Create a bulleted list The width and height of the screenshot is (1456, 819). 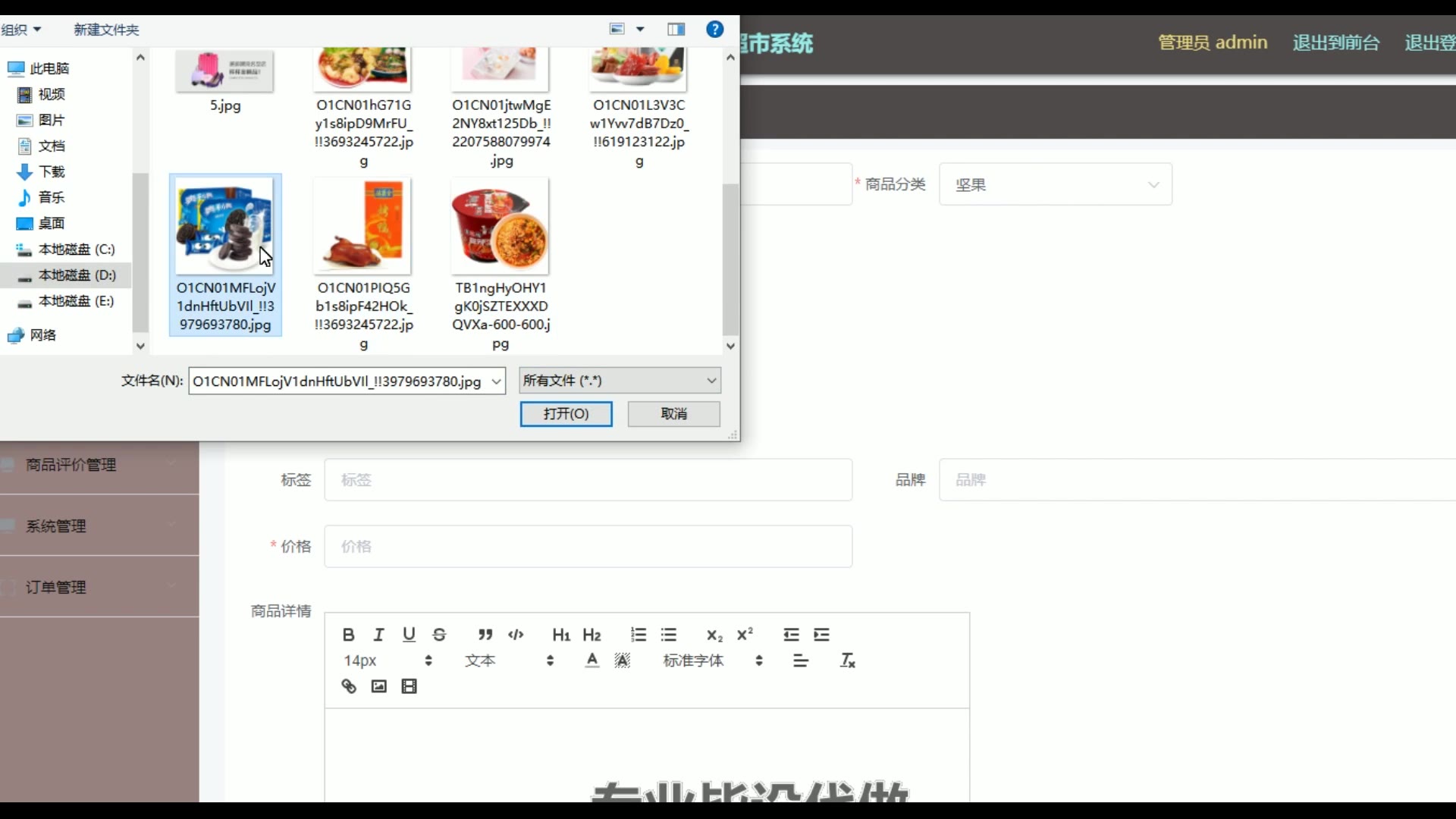(x=669, y=635)
